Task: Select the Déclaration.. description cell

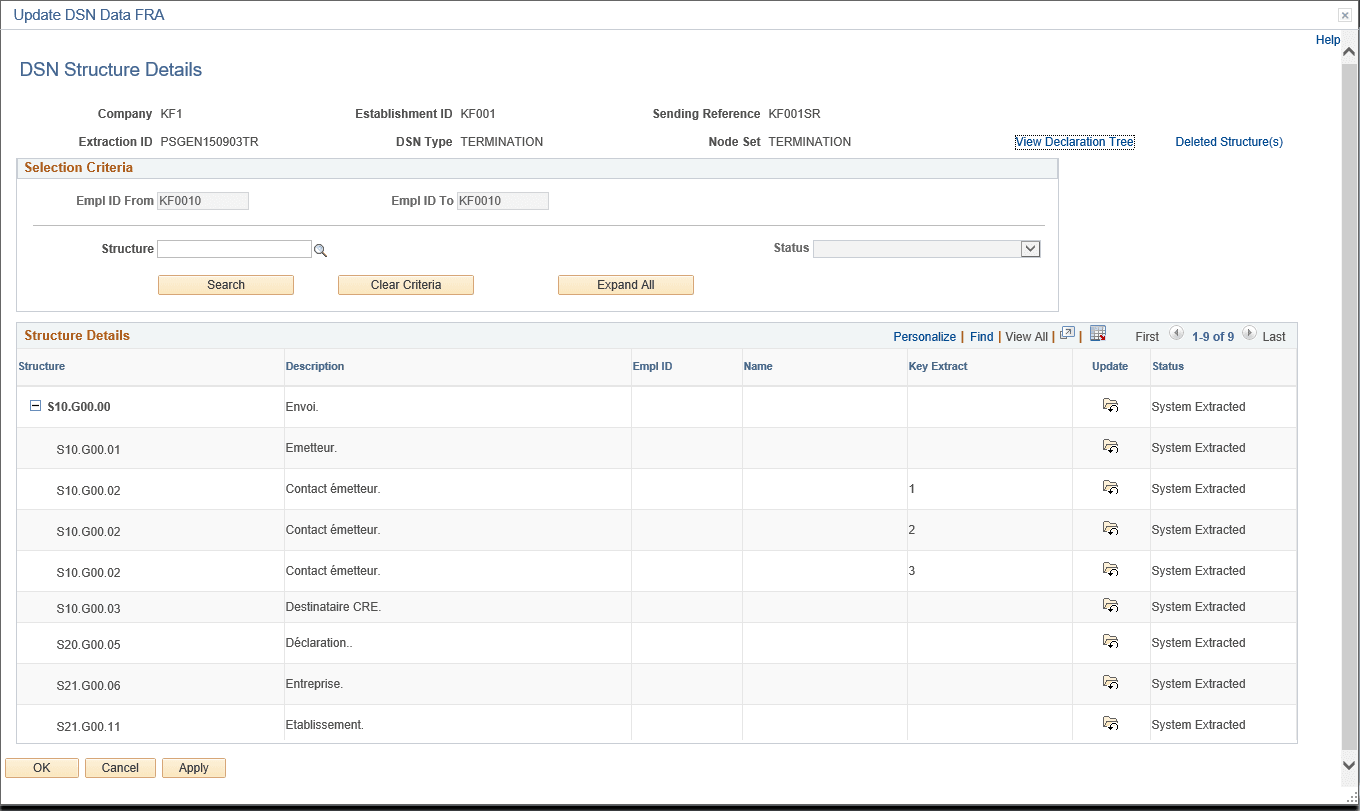Action: click(319, 643)
